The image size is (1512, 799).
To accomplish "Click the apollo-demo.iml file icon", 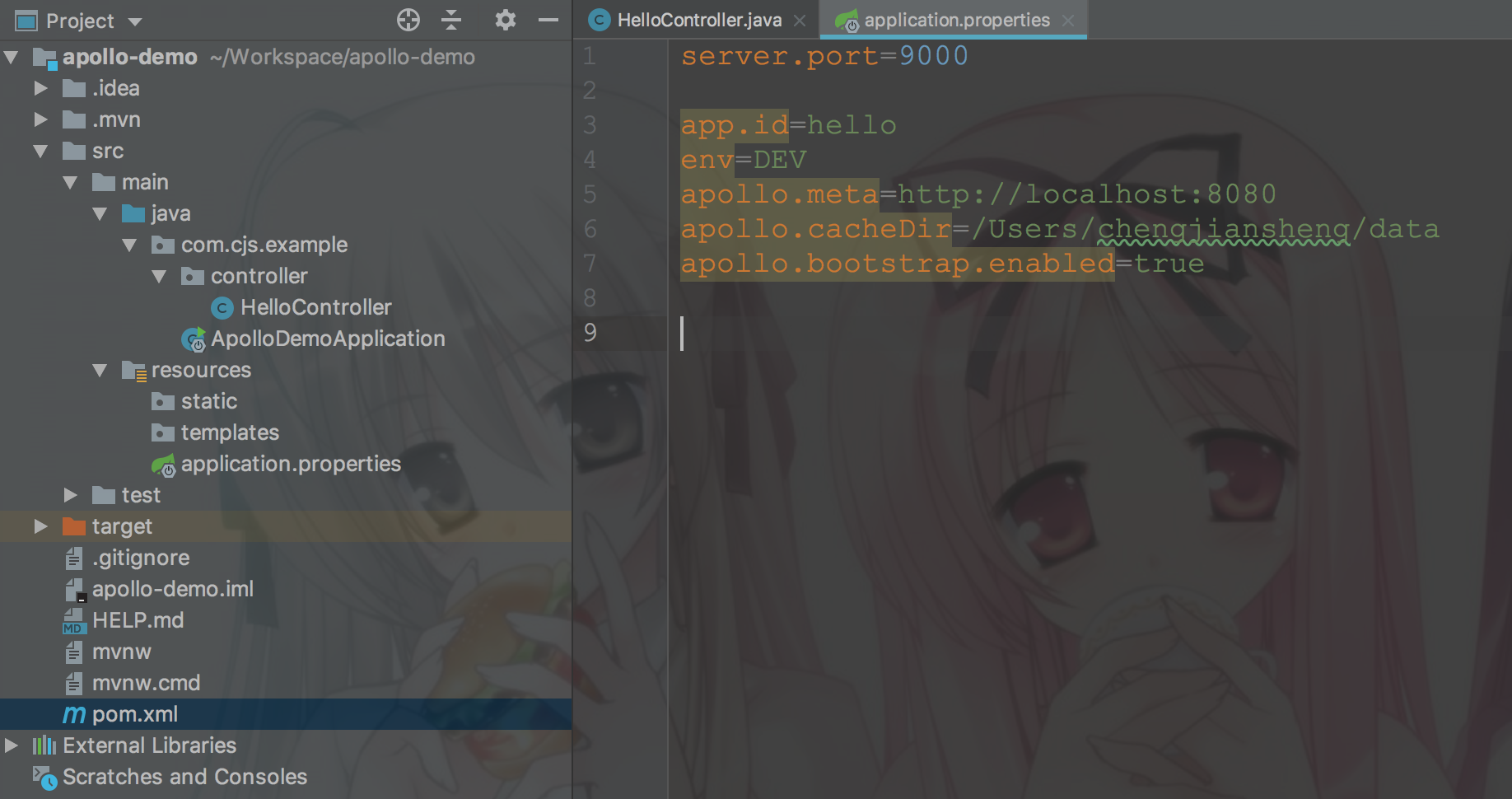I will pos(74,590).
